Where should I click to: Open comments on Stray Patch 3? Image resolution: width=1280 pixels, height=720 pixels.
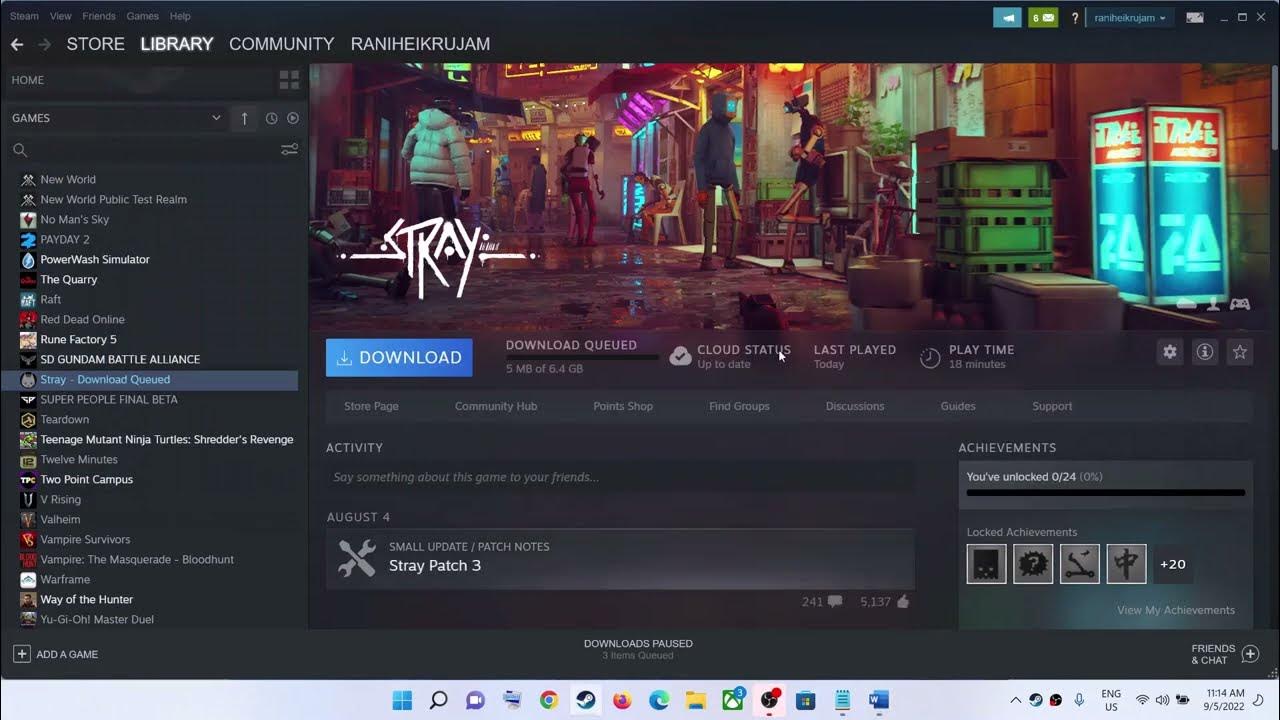835,602
